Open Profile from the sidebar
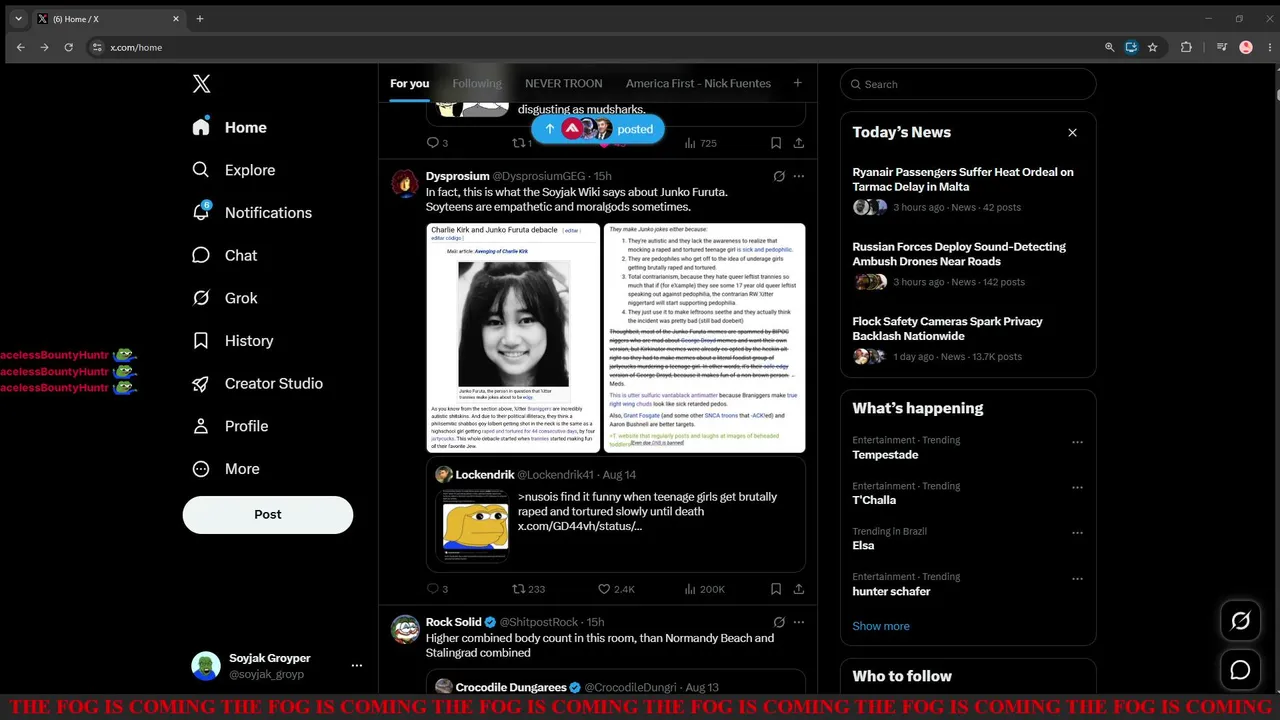Viewport: 1280px width, 720px height. coord(231,426)
